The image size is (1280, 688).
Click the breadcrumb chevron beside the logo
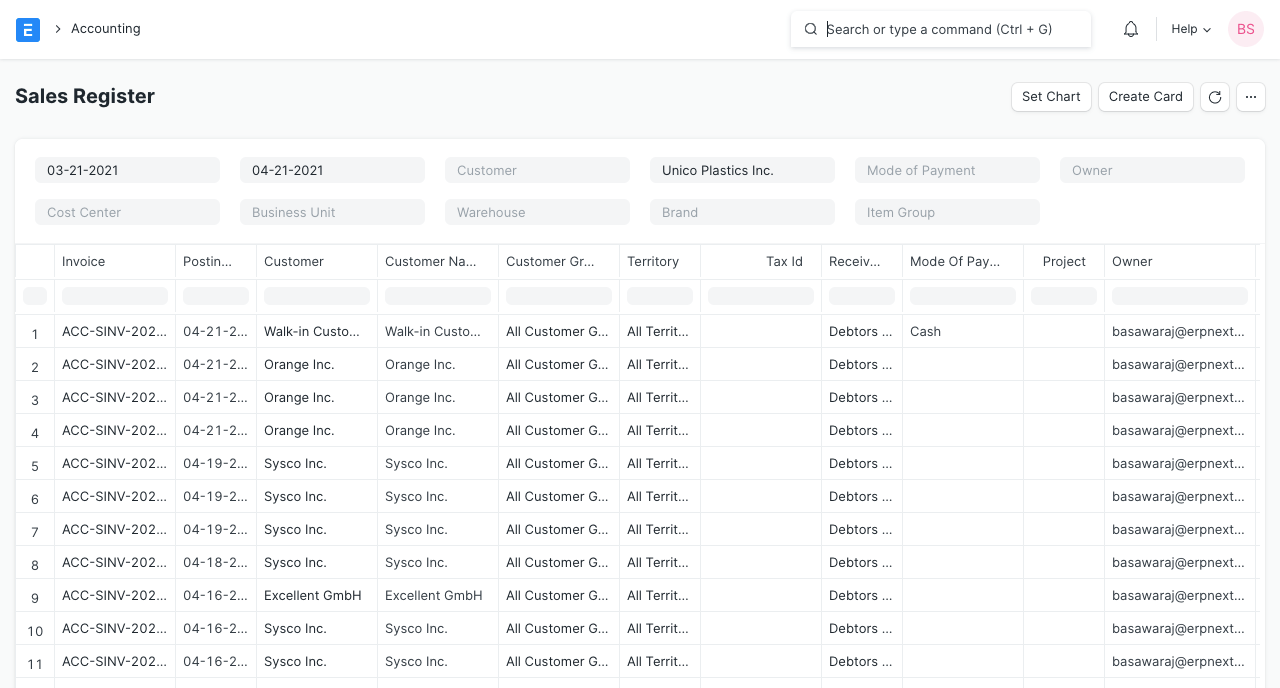click(x=58, y=29)
